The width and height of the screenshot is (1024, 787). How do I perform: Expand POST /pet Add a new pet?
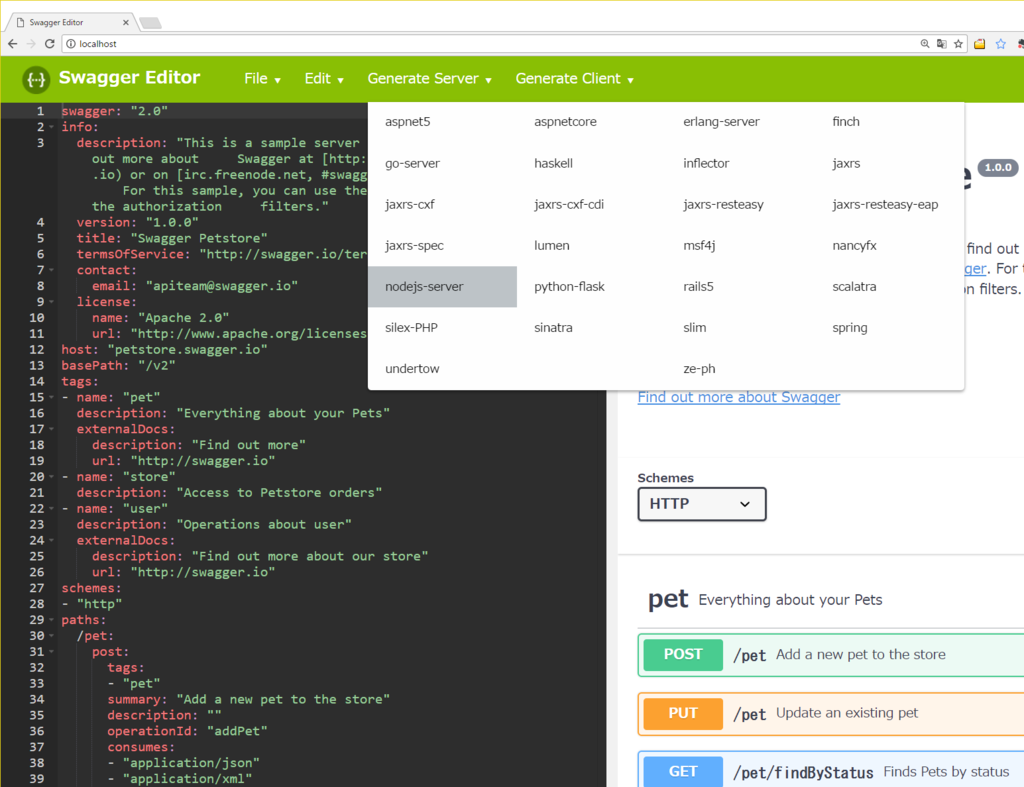tap(831, 655)
